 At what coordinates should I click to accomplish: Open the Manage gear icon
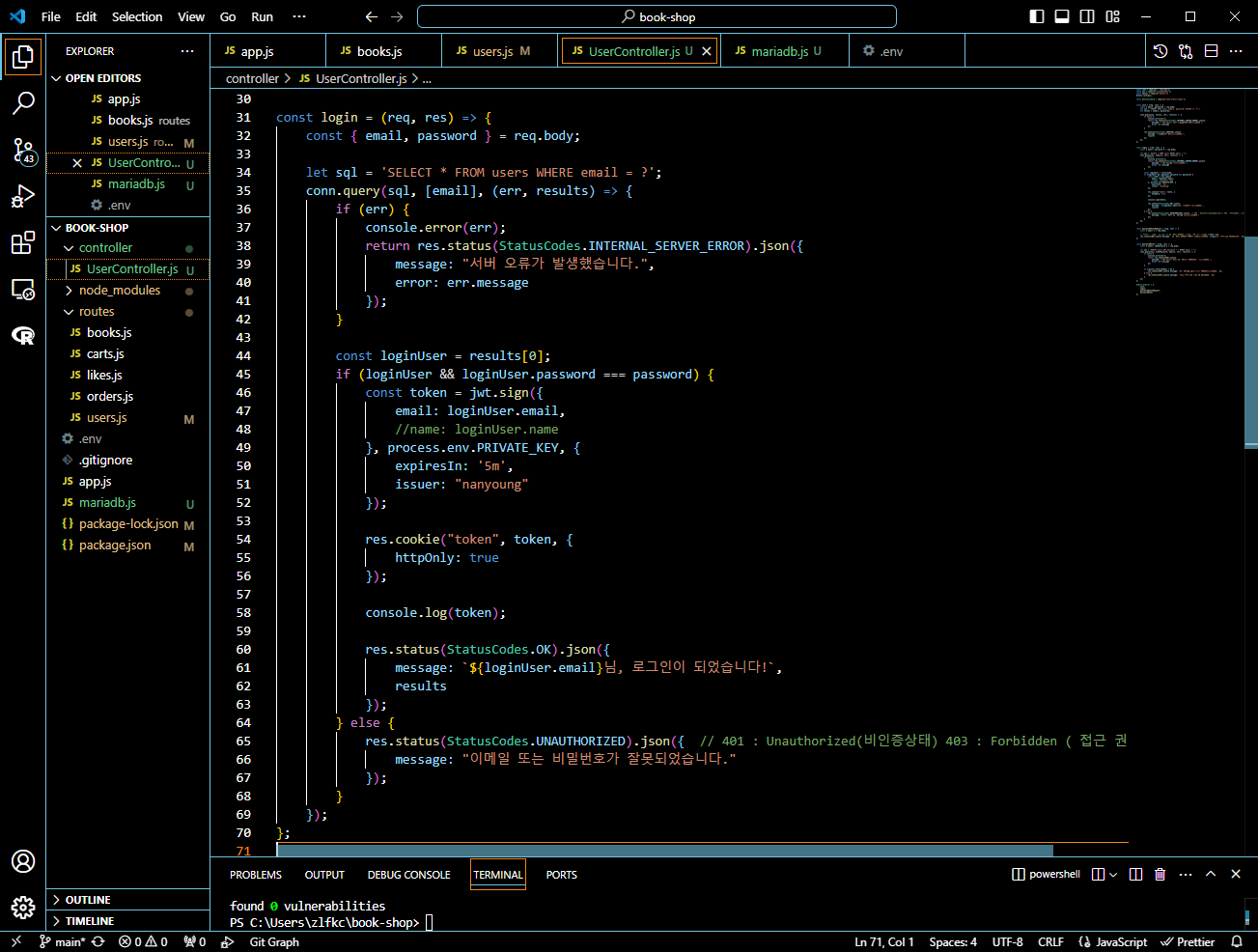pyautogui.click(x=23, y=908)
